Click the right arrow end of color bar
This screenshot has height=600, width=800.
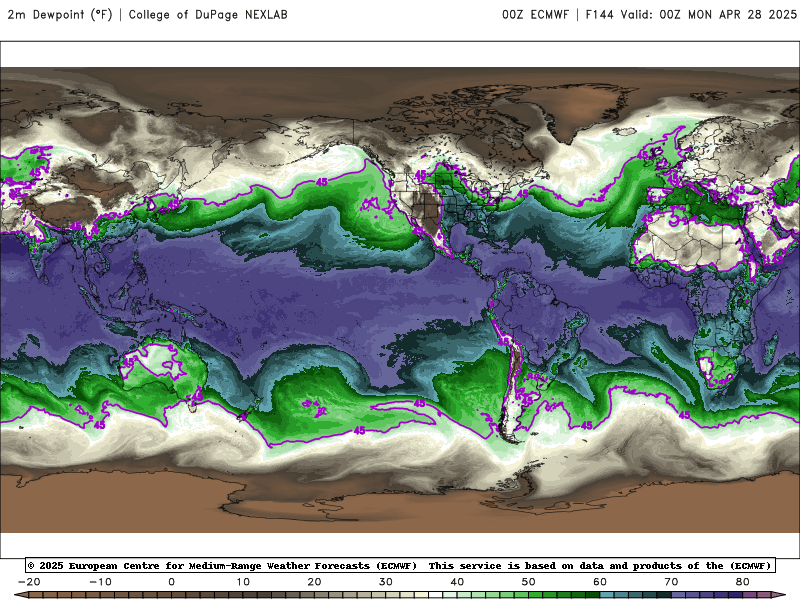779,595
